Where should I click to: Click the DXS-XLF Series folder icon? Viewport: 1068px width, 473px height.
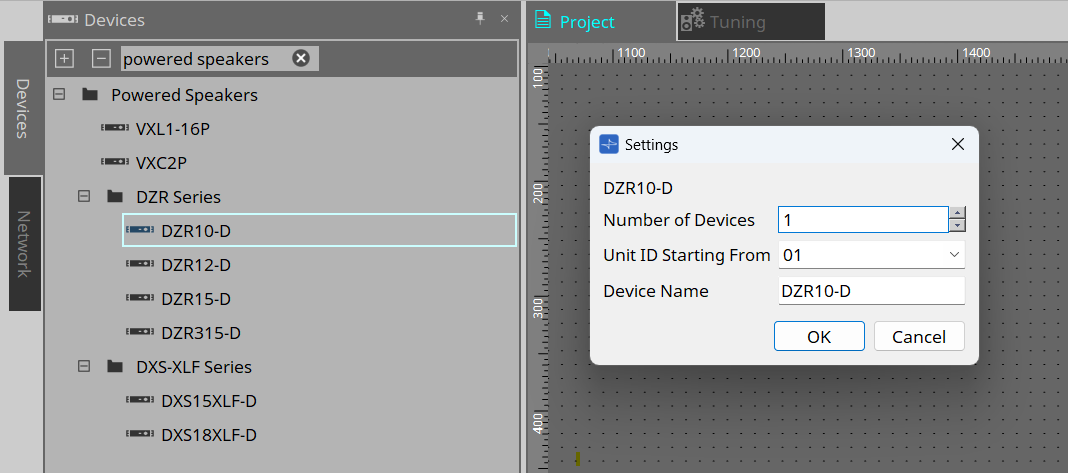[x=115, y=367]
